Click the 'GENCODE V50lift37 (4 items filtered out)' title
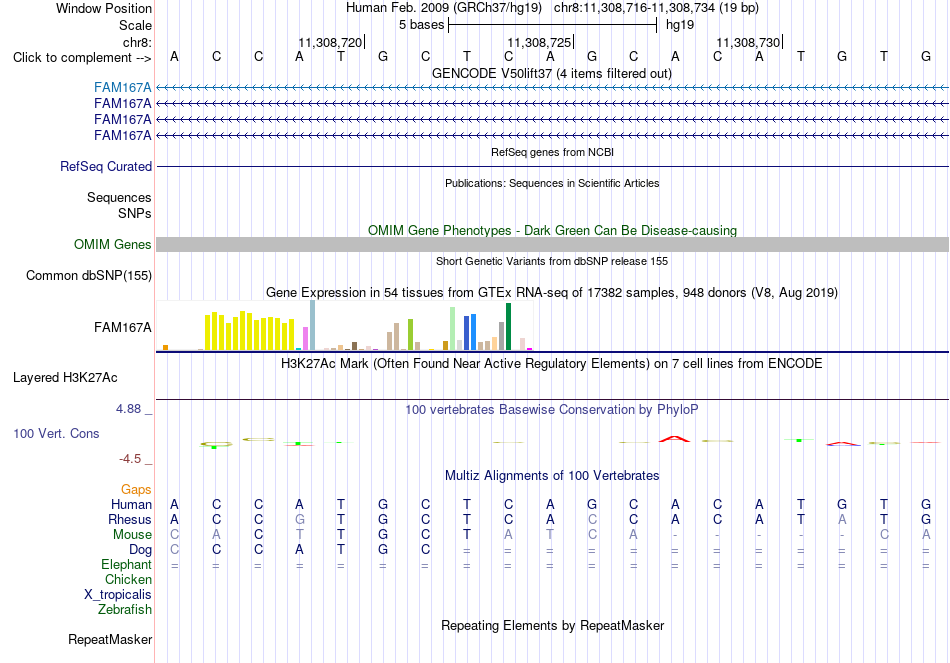This screenshot has width=950, height=663. pyautogui.click(x=552, y=73)
